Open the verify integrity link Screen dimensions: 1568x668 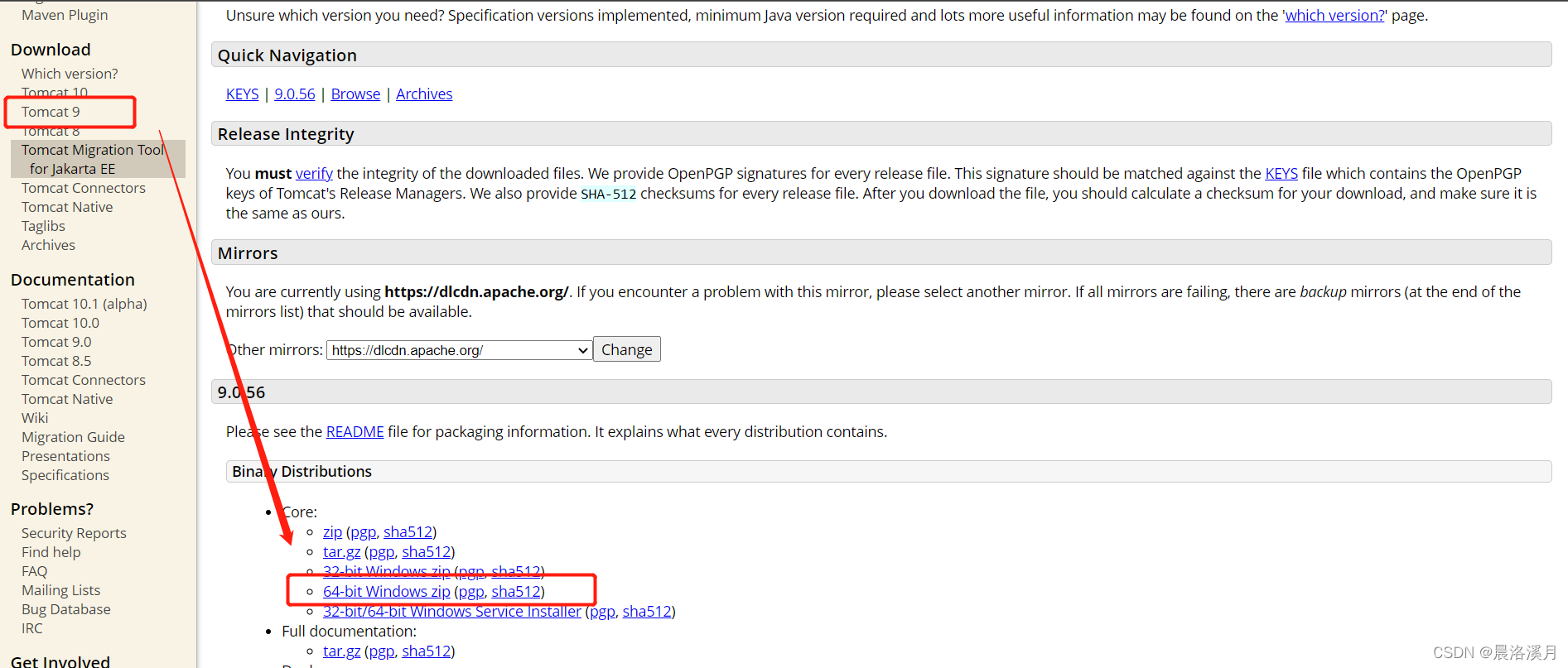pos(314,173)
